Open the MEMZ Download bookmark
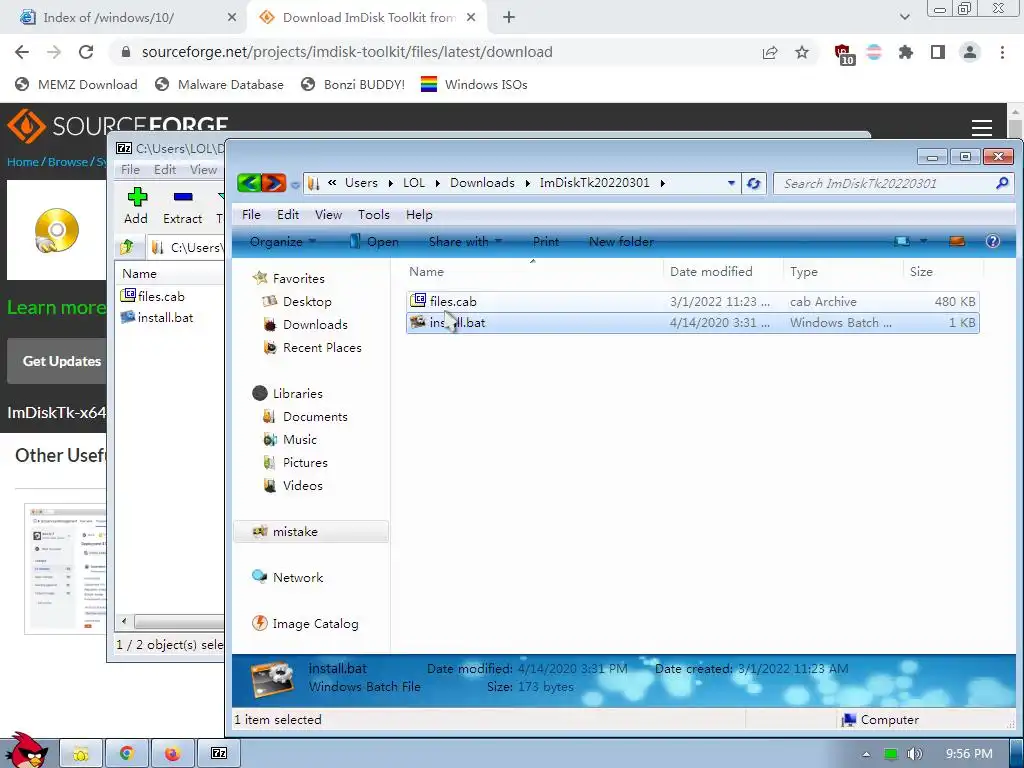The image size is (1024, 768). coord(76,85)
